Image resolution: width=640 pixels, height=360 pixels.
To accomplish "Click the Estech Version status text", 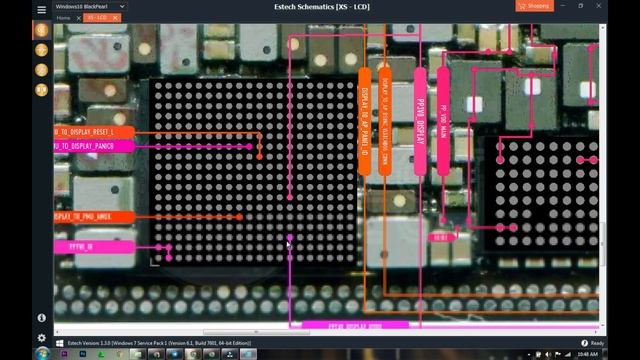I will (159, 343).
